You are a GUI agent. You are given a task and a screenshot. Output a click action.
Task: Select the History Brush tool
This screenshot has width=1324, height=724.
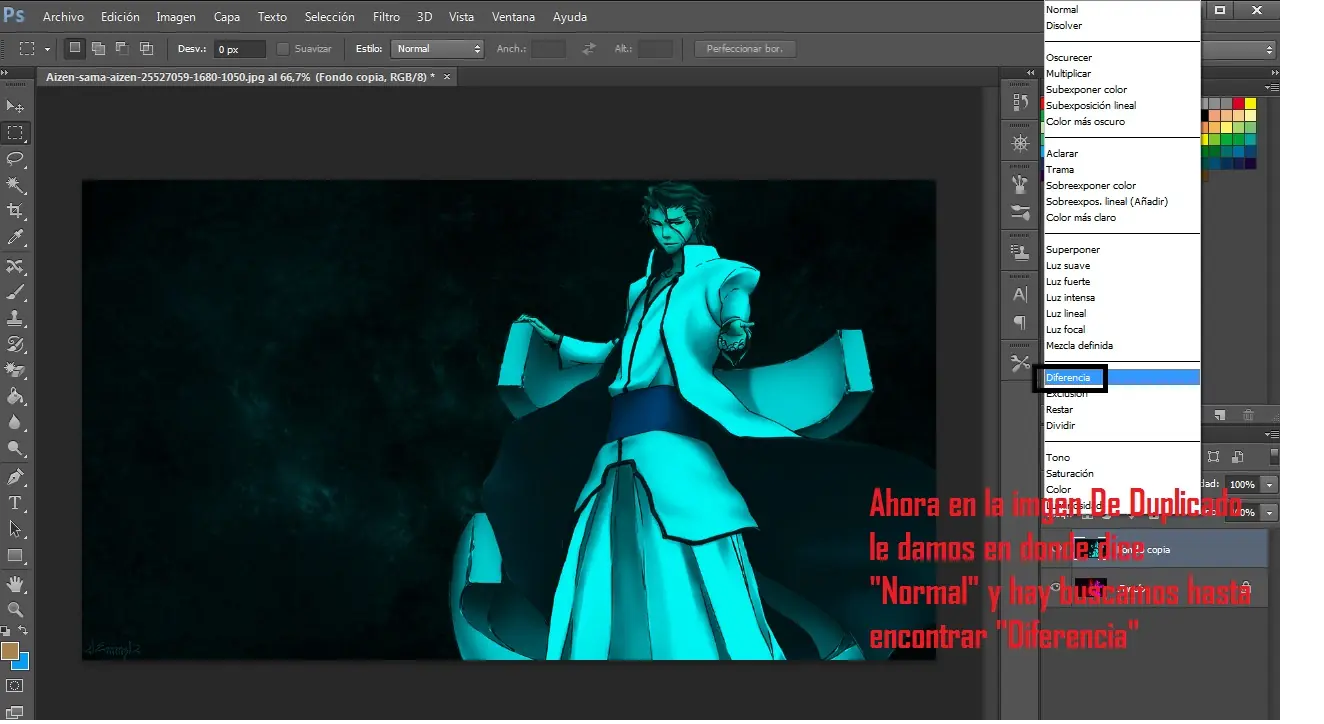click(15, 345)
